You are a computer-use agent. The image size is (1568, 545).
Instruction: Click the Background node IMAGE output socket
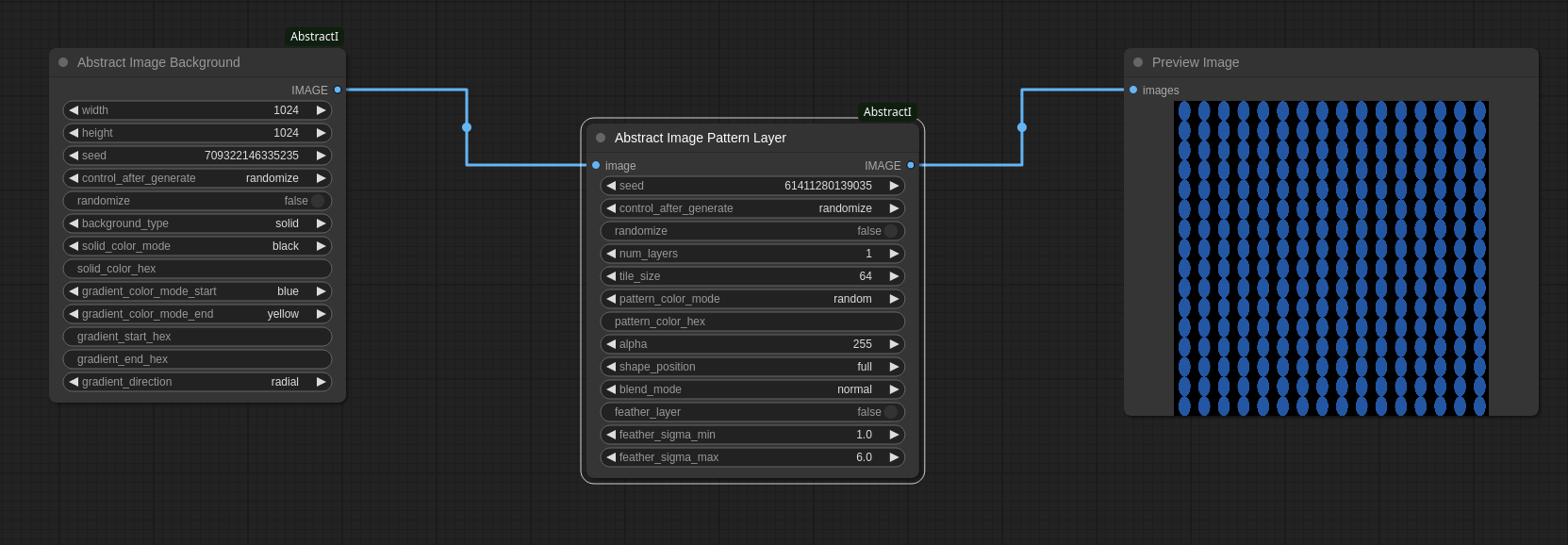(x=338, y=91)
